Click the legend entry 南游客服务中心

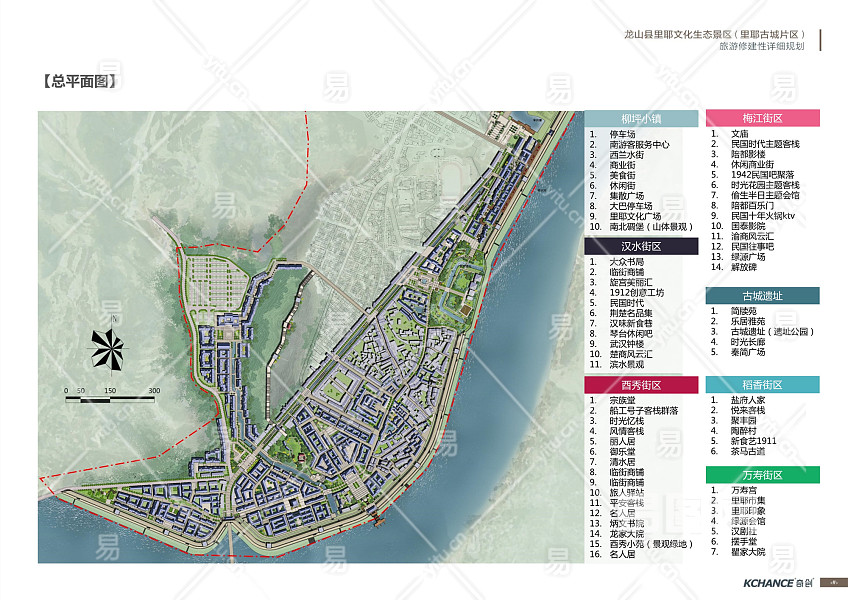[639, 144]
